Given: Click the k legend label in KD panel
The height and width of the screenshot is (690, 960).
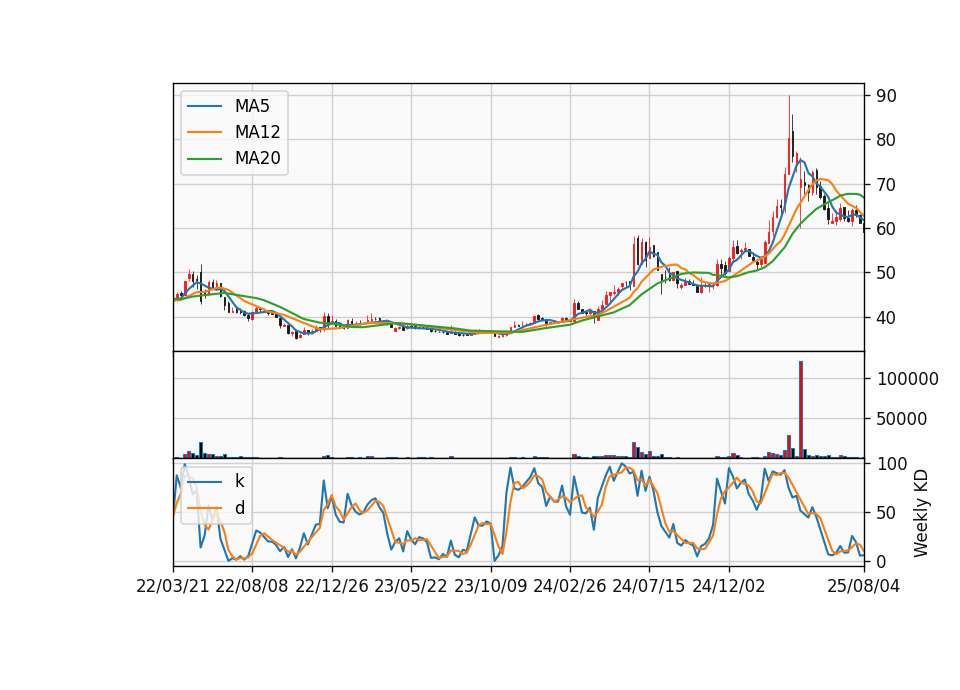Looking at the screenshot, I should pos(239,481).
